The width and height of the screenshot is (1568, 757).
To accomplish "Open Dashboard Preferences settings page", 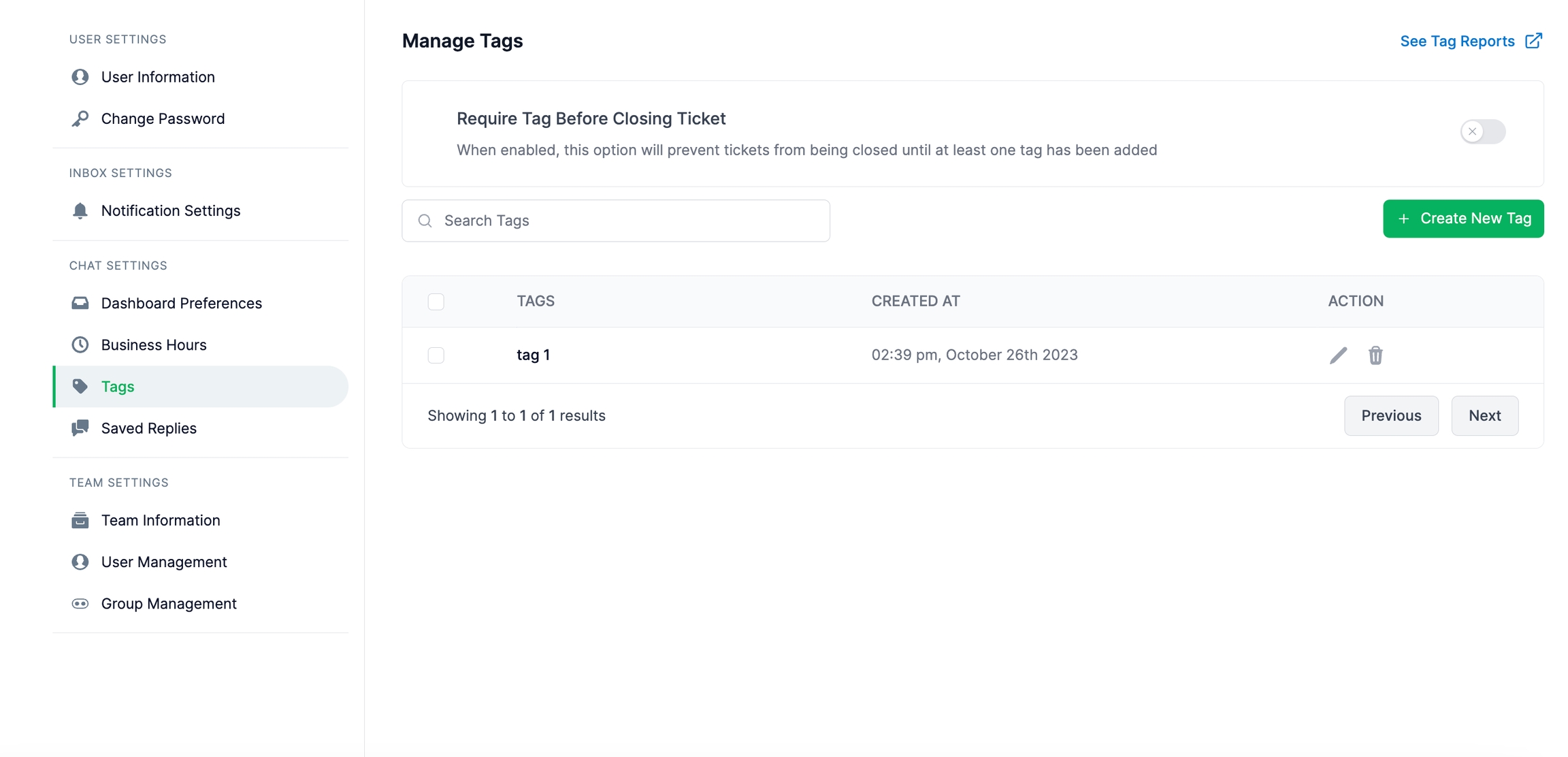I will coord(181,303).
